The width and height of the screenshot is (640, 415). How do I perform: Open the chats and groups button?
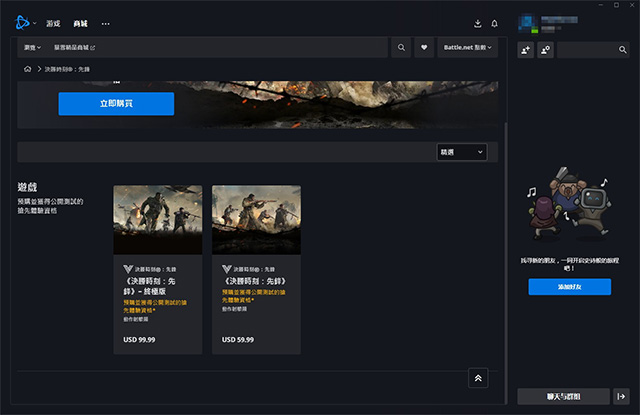coord(563,397)
